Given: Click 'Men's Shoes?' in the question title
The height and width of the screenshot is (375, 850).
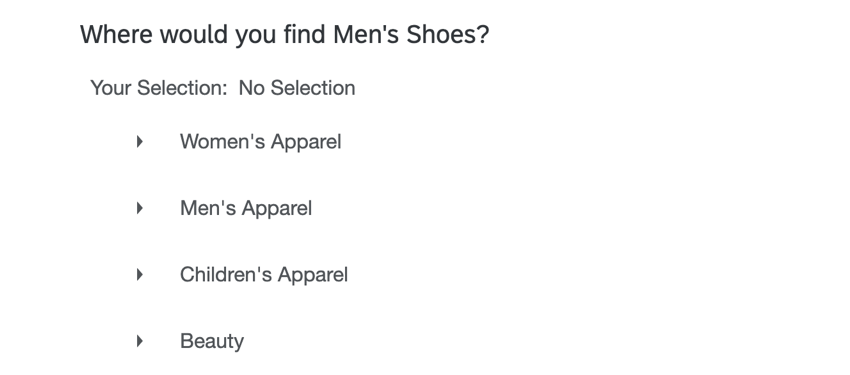Looking at the screenshot, I should click(x=411, y=35).
